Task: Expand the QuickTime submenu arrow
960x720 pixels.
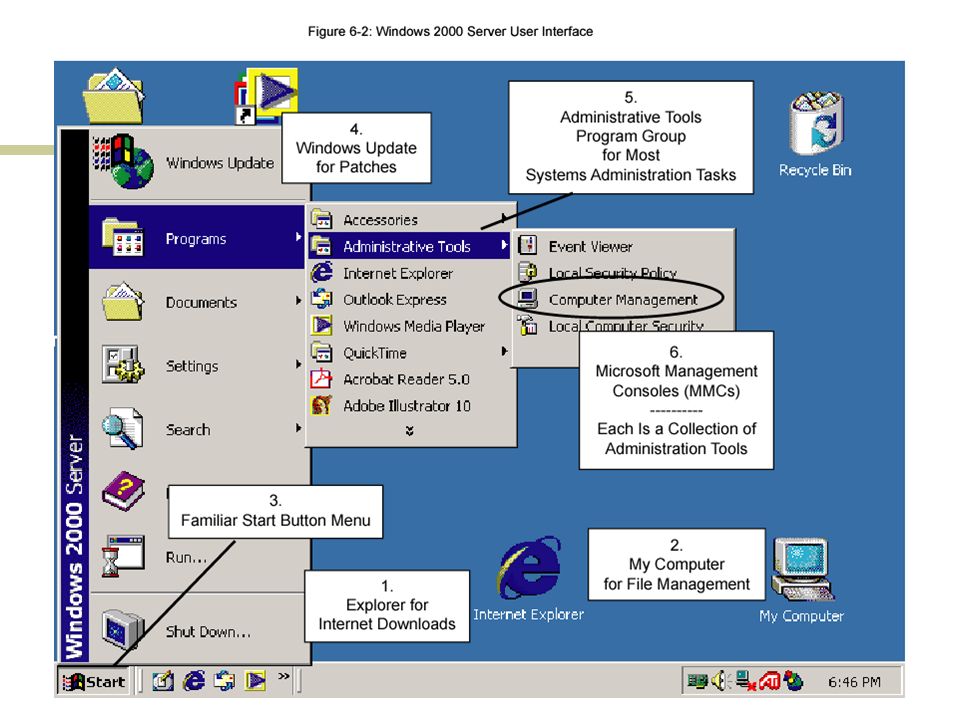Action: (x=504, y=351)
